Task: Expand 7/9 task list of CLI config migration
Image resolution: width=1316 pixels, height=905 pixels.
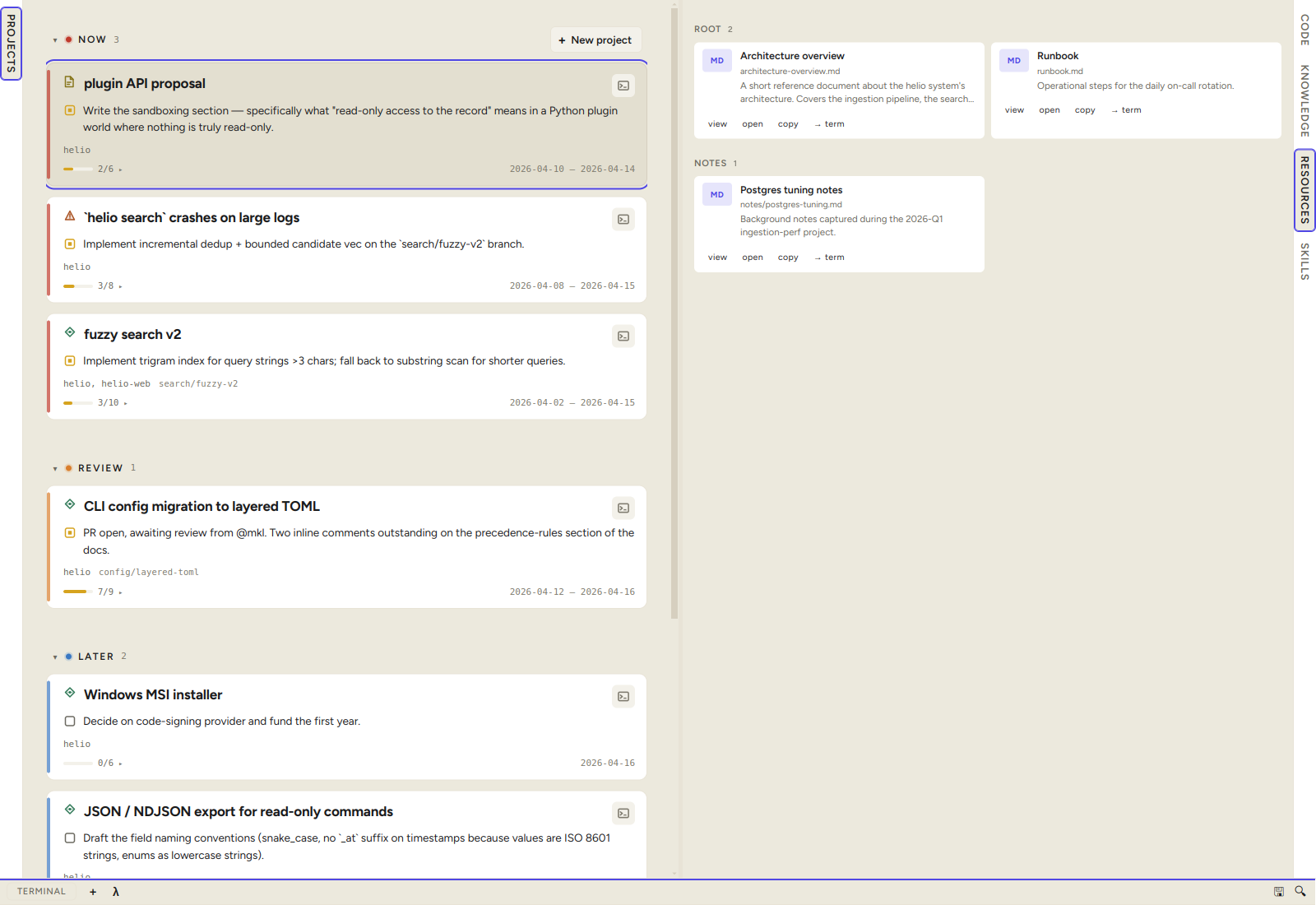Action: coord(110,592)
